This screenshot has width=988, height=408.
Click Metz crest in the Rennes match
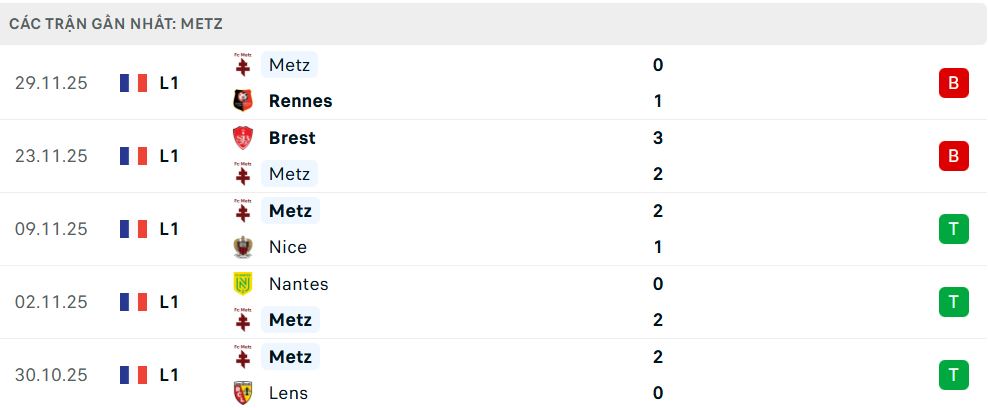242,65
